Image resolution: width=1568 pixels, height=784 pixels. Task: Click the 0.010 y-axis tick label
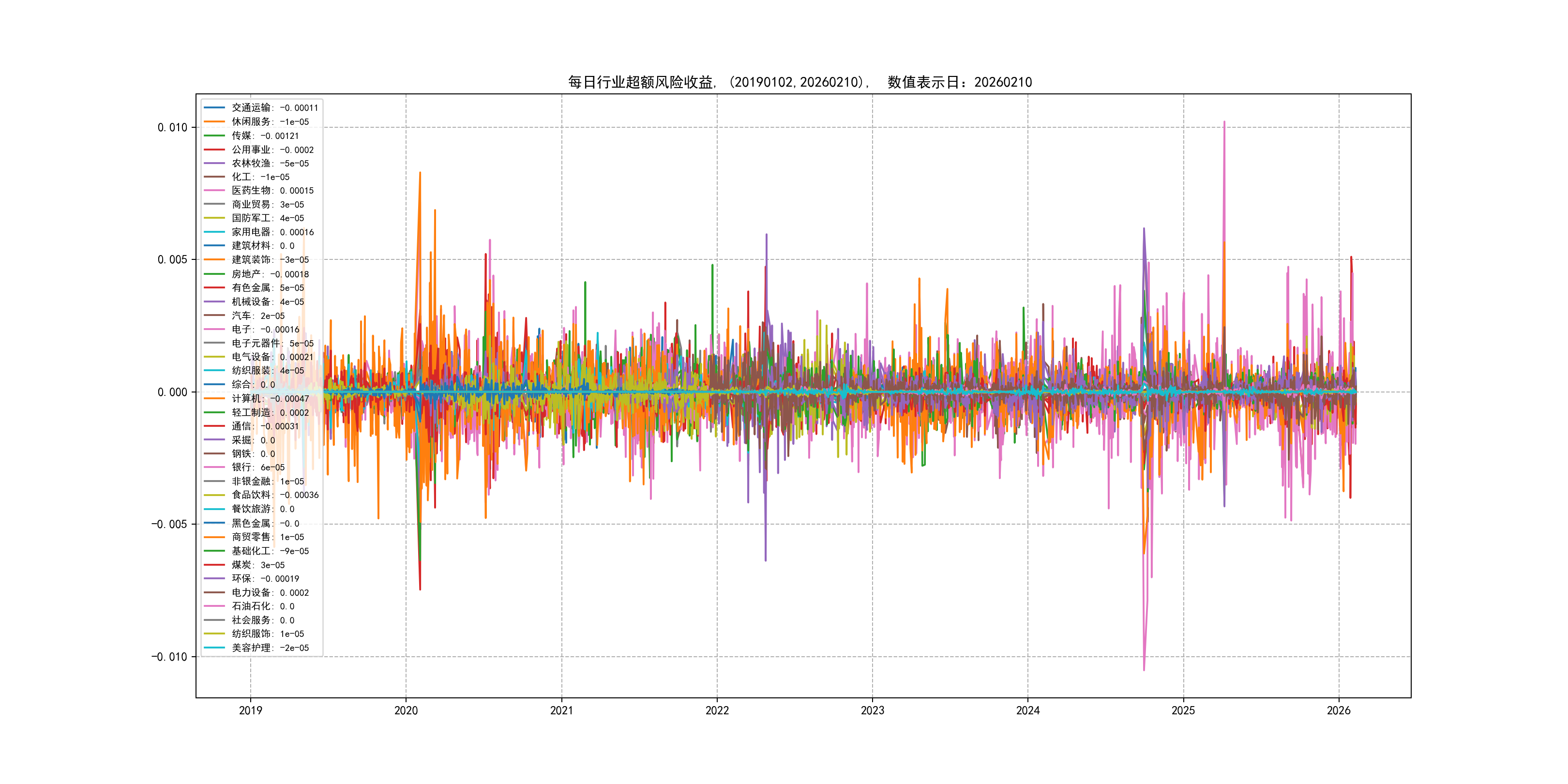(x=172, y=127)
